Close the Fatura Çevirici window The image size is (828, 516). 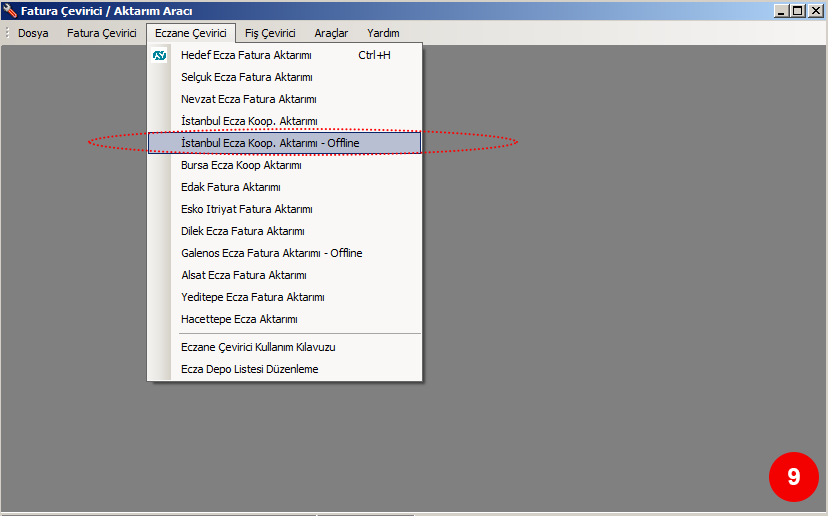pos(816,11)
